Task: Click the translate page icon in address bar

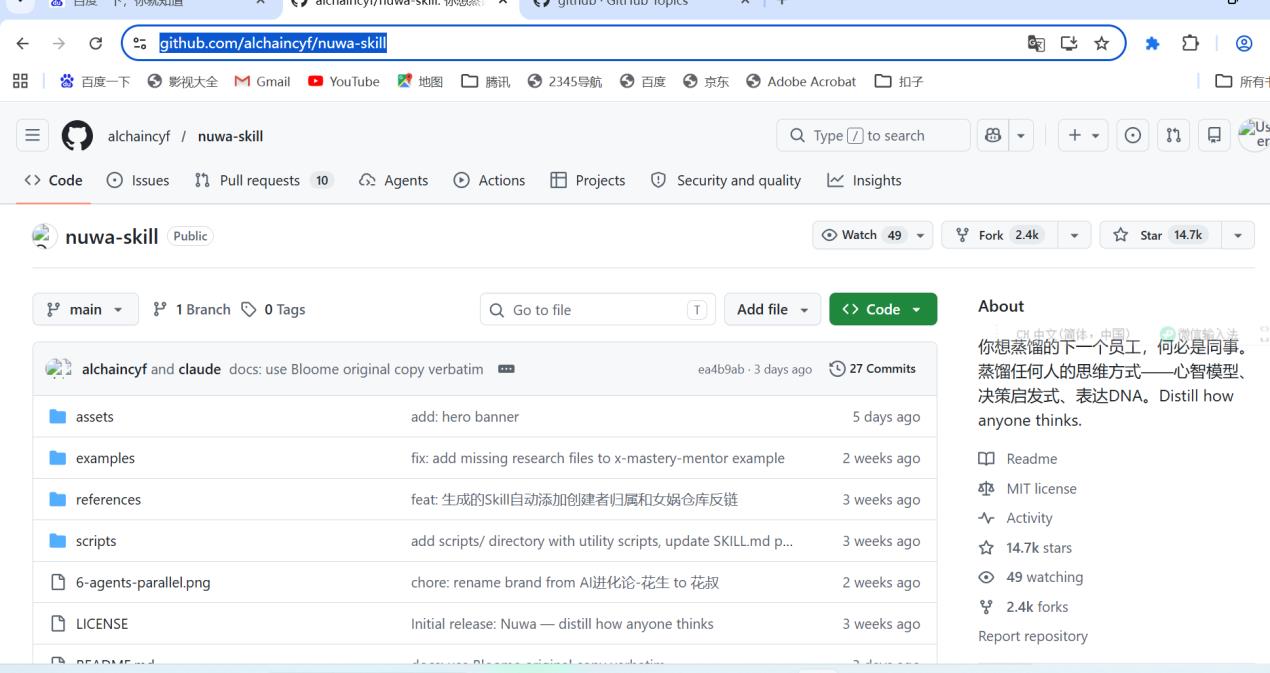Action: 1037,43
